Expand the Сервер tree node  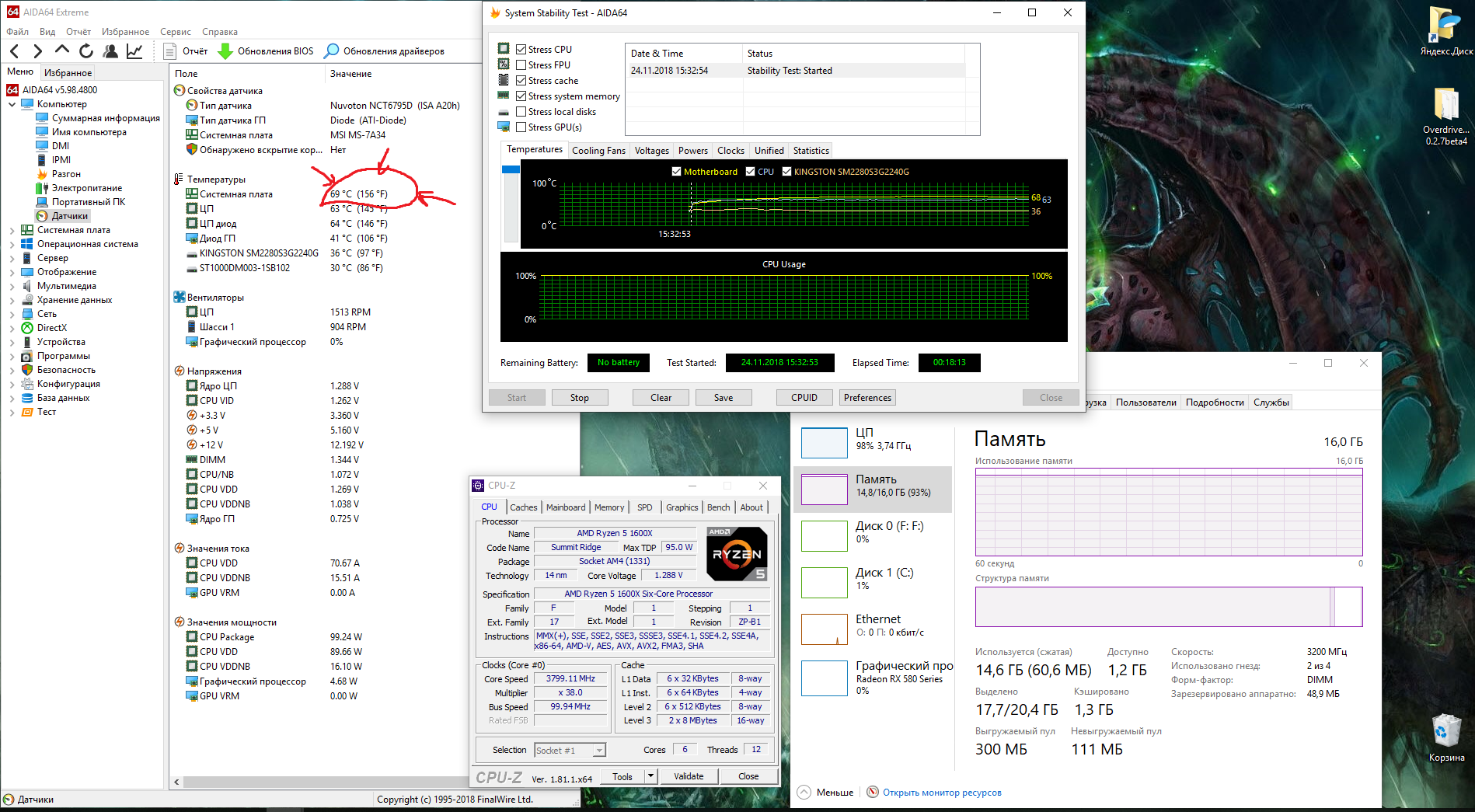point(12,258)
